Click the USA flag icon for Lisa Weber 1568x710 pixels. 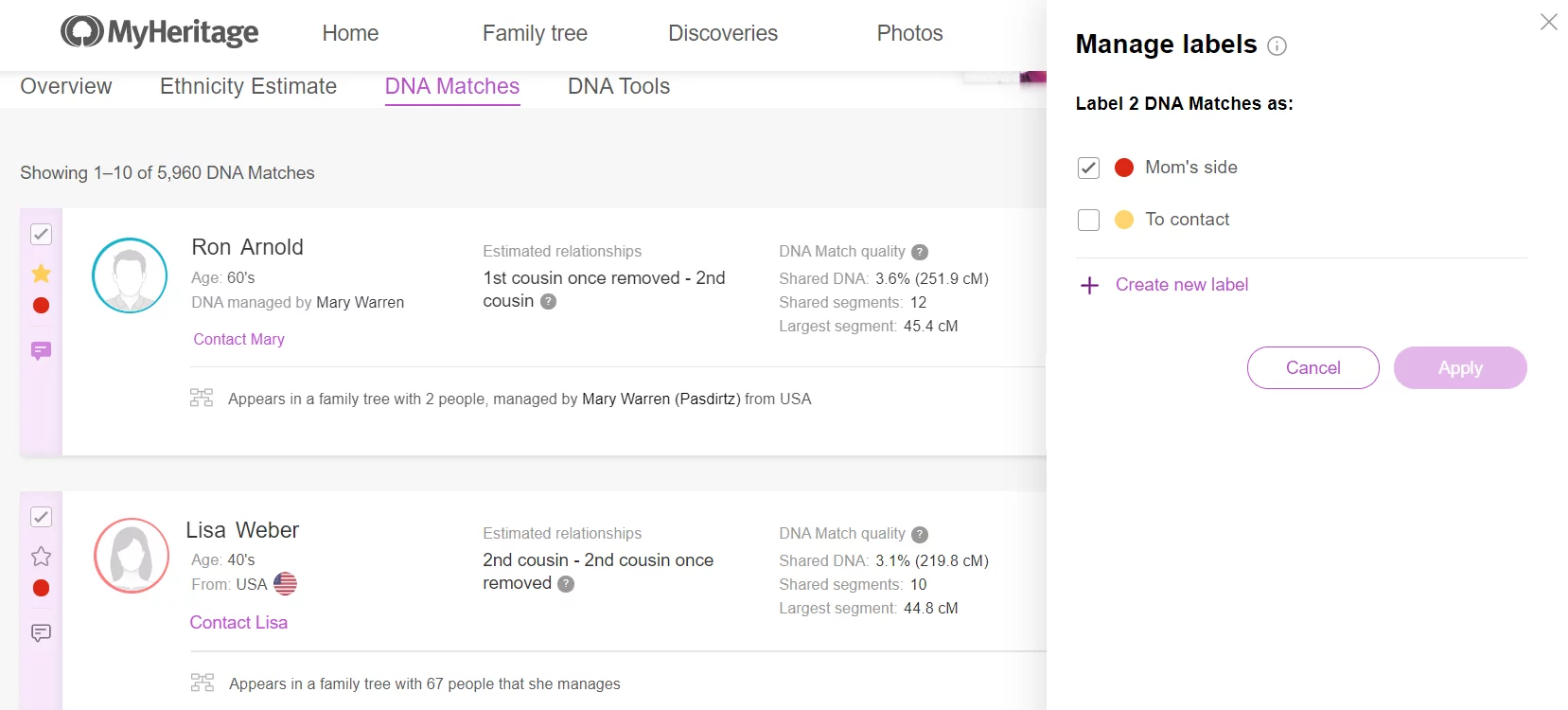(x=285, y=584)
